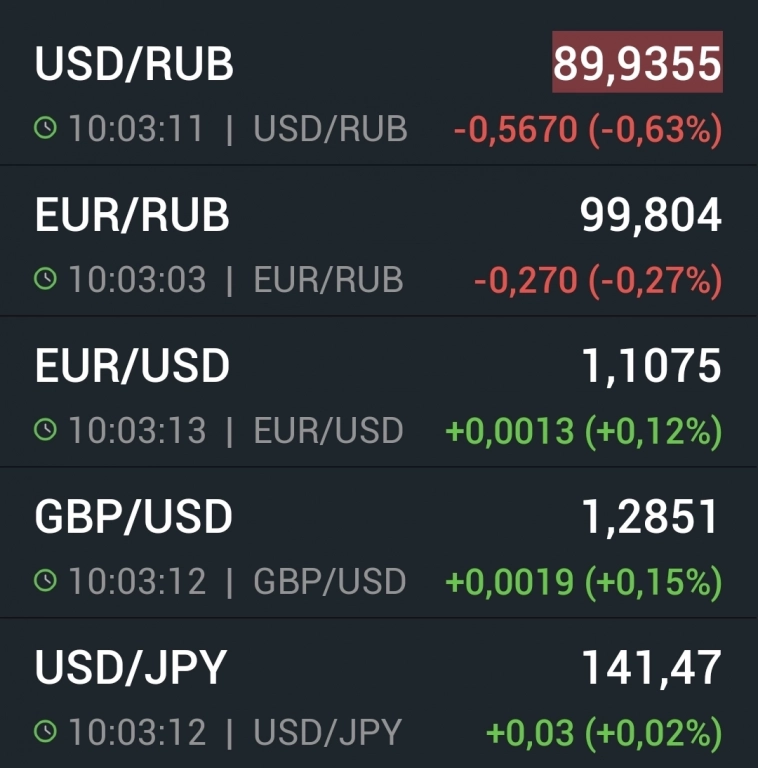The image size is (758, 768).
Task: Click the clock icon beside 10:03:03
Action: [x=46, y=280]
